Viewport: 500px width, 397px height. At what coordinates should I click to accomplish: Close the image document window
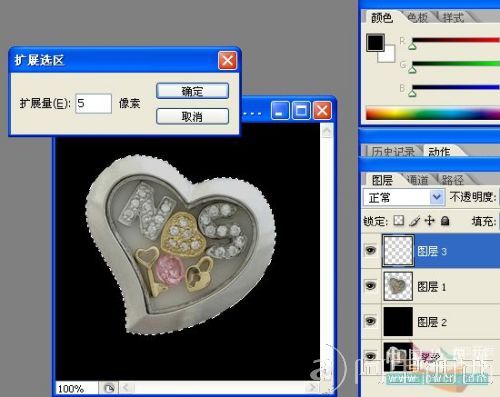click(322, 110)
